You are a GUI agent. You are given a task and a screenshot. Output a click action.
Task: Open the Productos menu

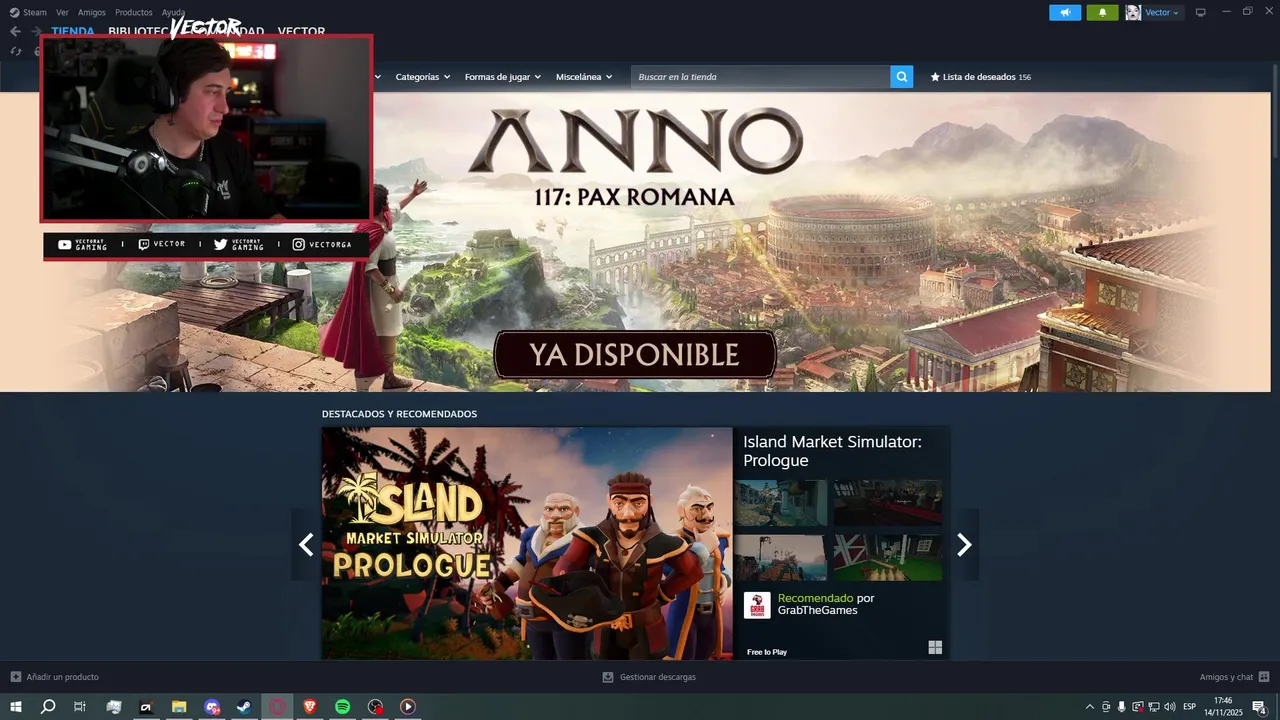coord(134,12)
